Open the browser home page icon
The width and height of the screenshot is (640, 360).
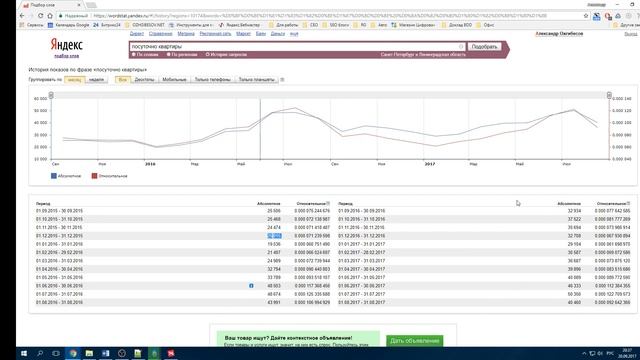point(50,16)
